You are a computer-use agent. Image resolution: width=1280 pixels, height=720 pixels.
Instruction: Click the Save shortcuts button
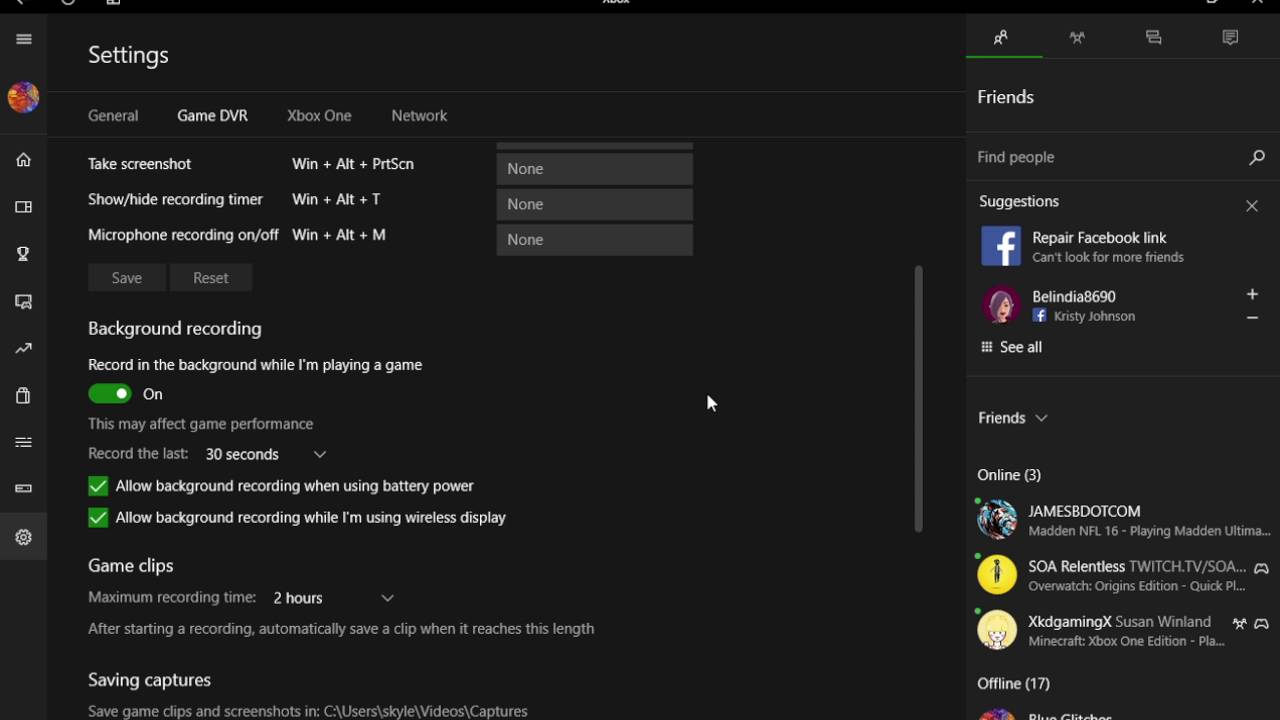click(127, 278)
